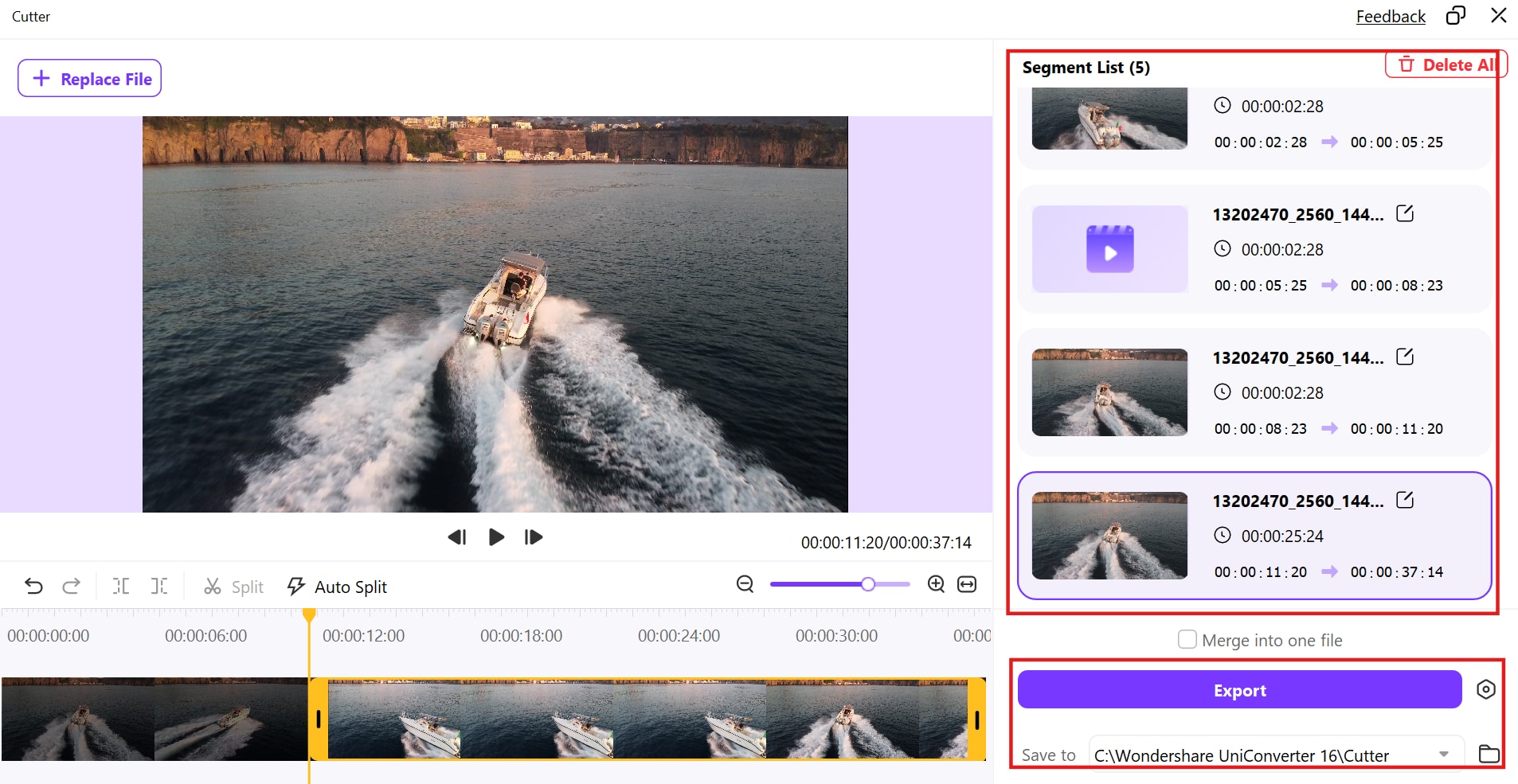Click the start time 00:00:02:28 in top segment
1518x784 pixels.
tap(1261, 142)
